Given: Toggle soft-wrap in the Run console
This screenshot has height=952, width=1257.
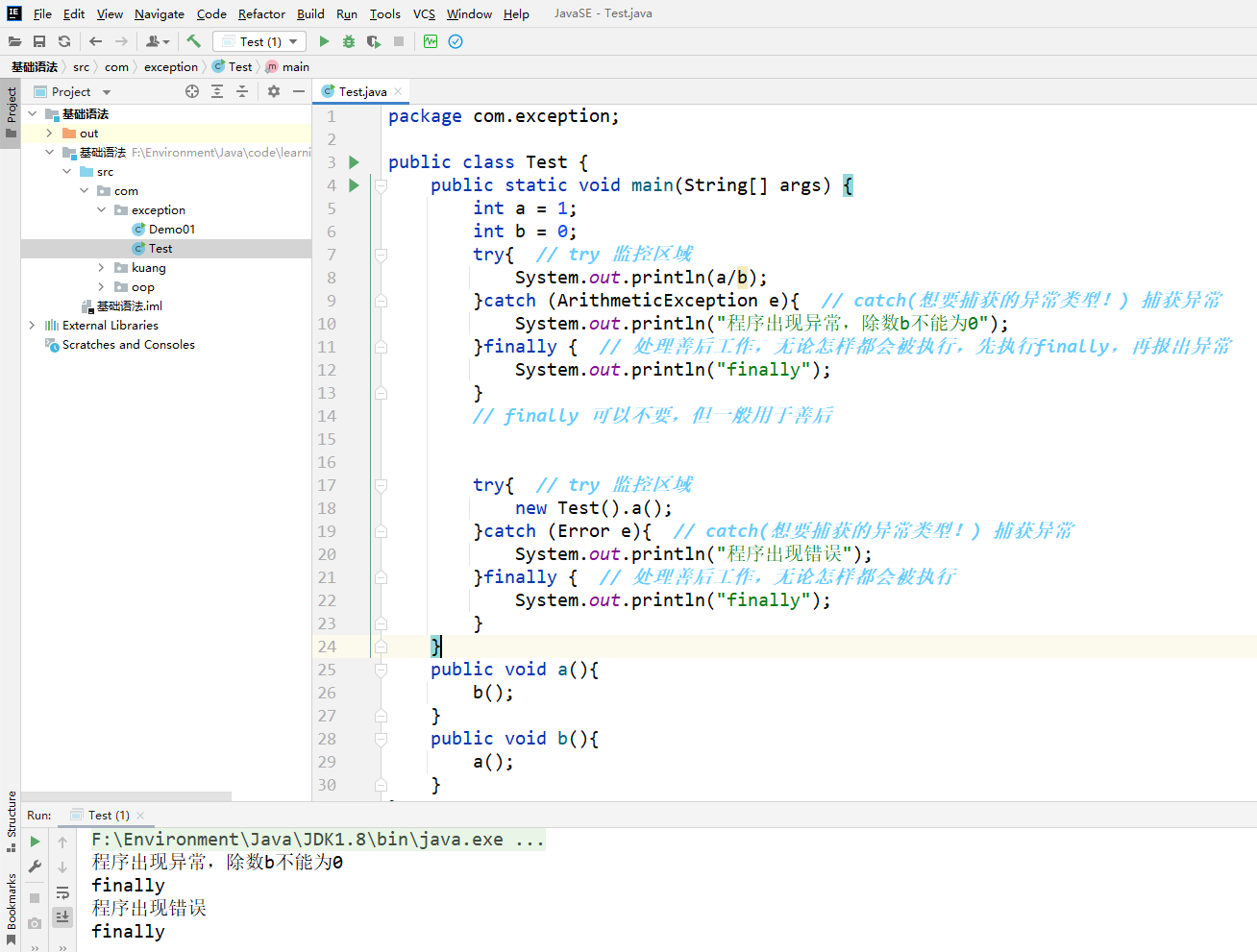Looking at the screenshot, I should (62, 892).
